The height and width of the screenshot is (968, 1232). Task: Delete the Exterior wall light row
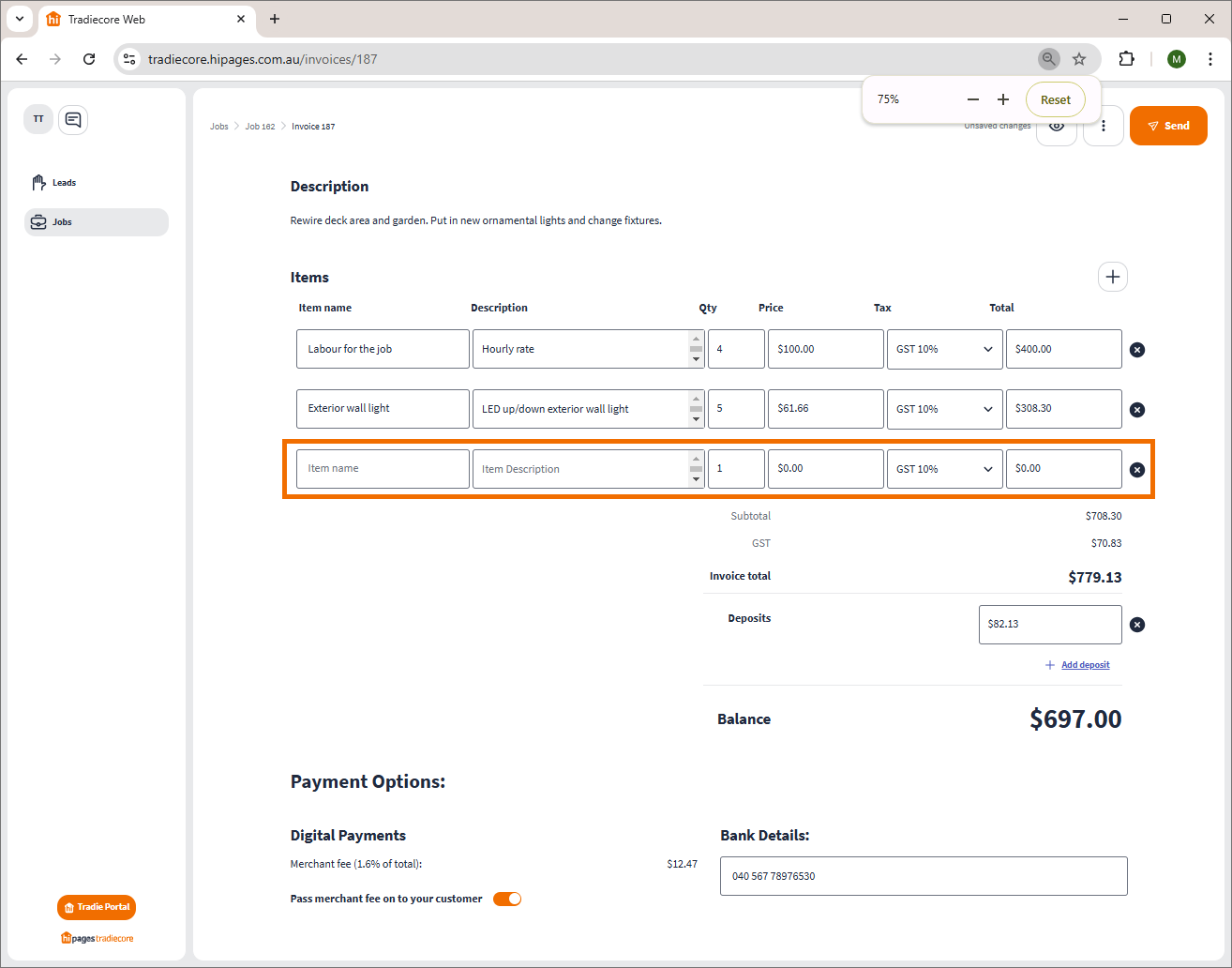pos(1136,410)
